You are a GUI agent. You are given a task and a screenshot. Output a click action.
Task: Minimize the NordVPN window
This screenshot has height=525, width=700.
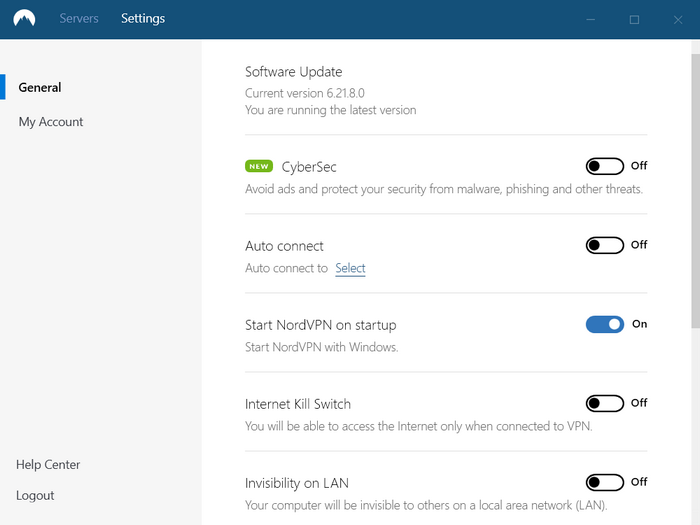pyautogui.click(x=591, y=20)
